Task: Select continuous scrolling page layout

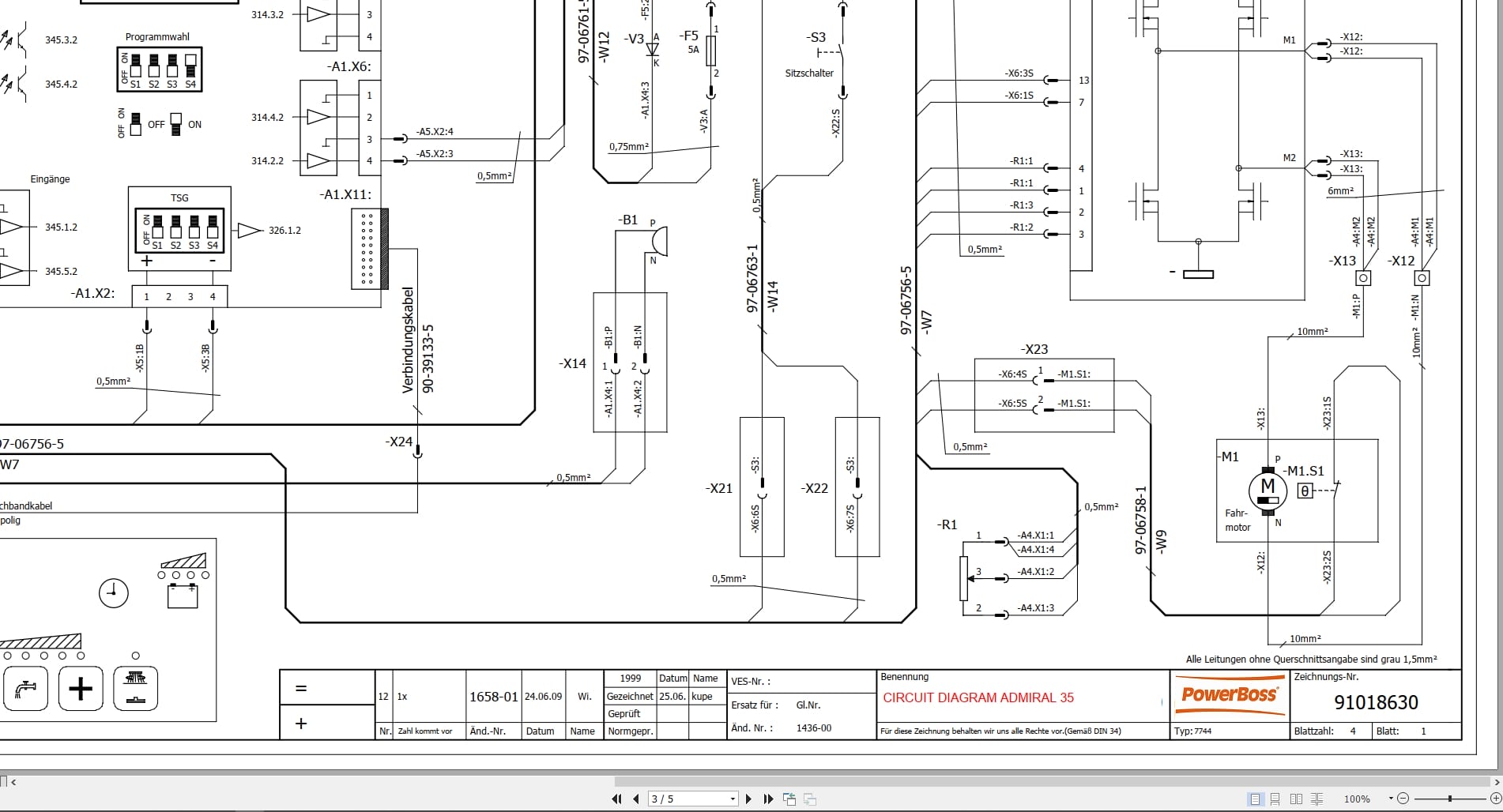Action: click(x=1275, y=799)
